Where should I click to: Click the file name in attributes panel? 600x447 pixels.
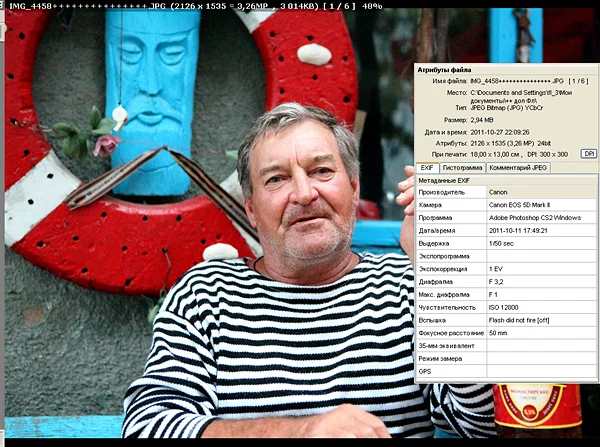[x=517, y=81]
